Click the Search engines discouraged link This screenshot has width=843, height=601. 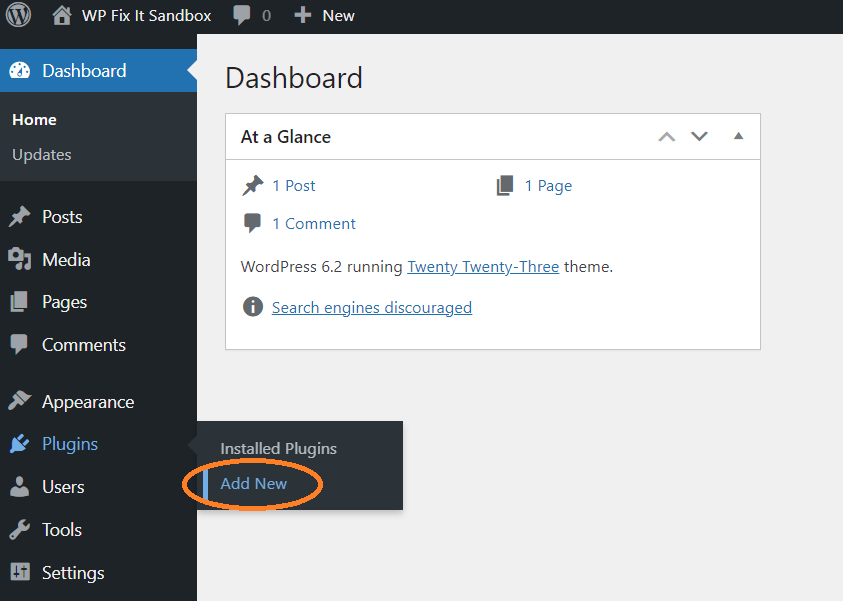point(372,307)
